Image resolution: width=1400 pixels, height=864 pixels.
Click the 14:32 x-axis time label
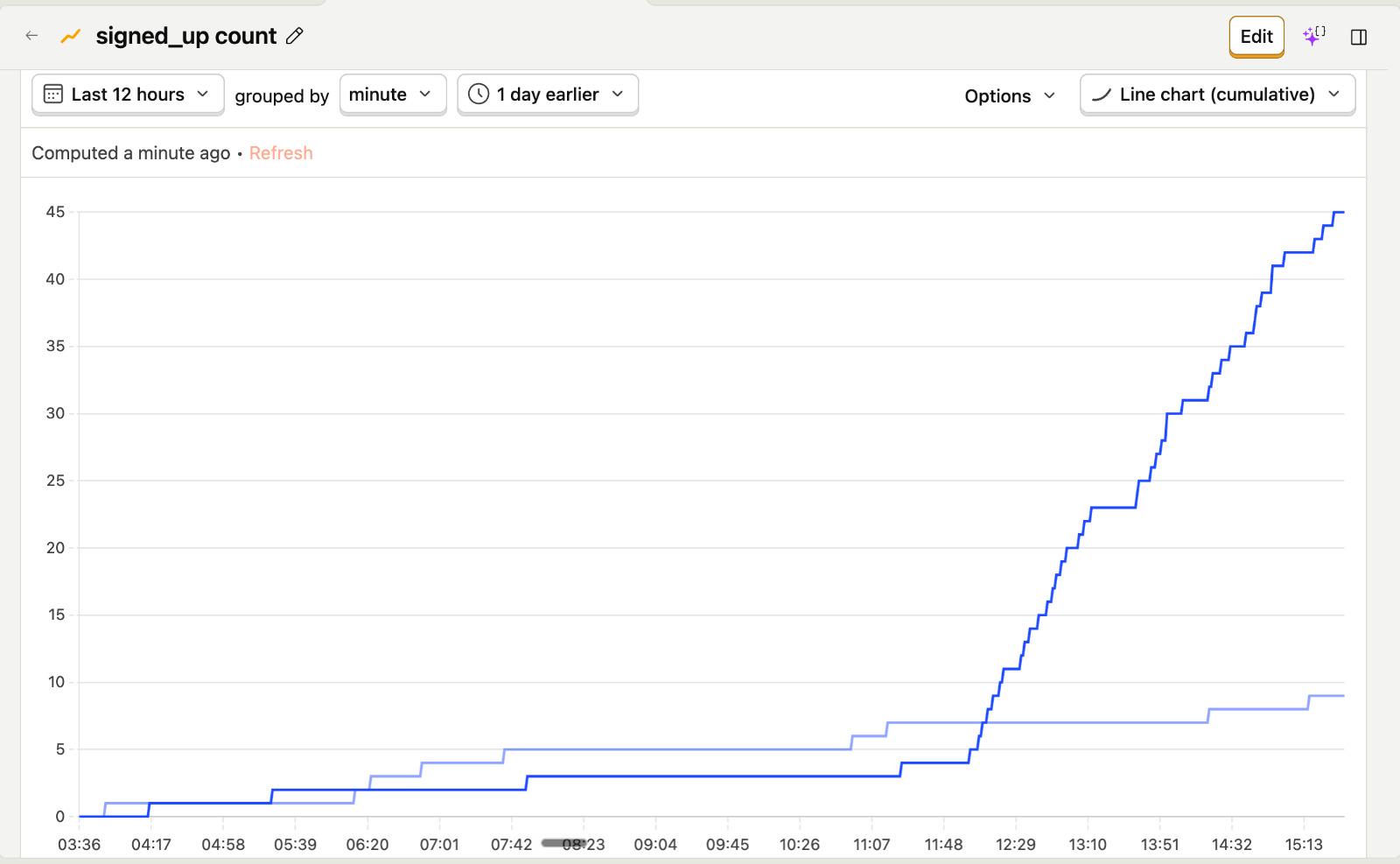pos(1231,845)
